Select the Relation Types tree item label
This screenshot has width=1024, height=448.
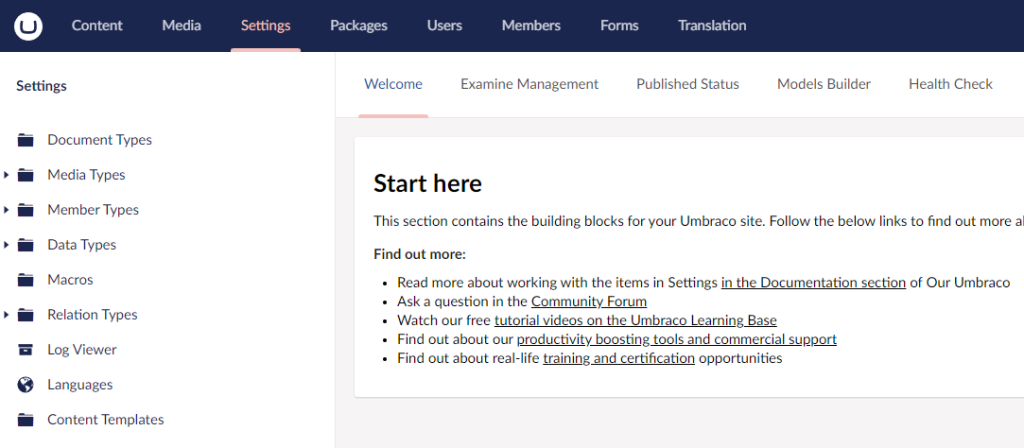[x=92, y=315]
